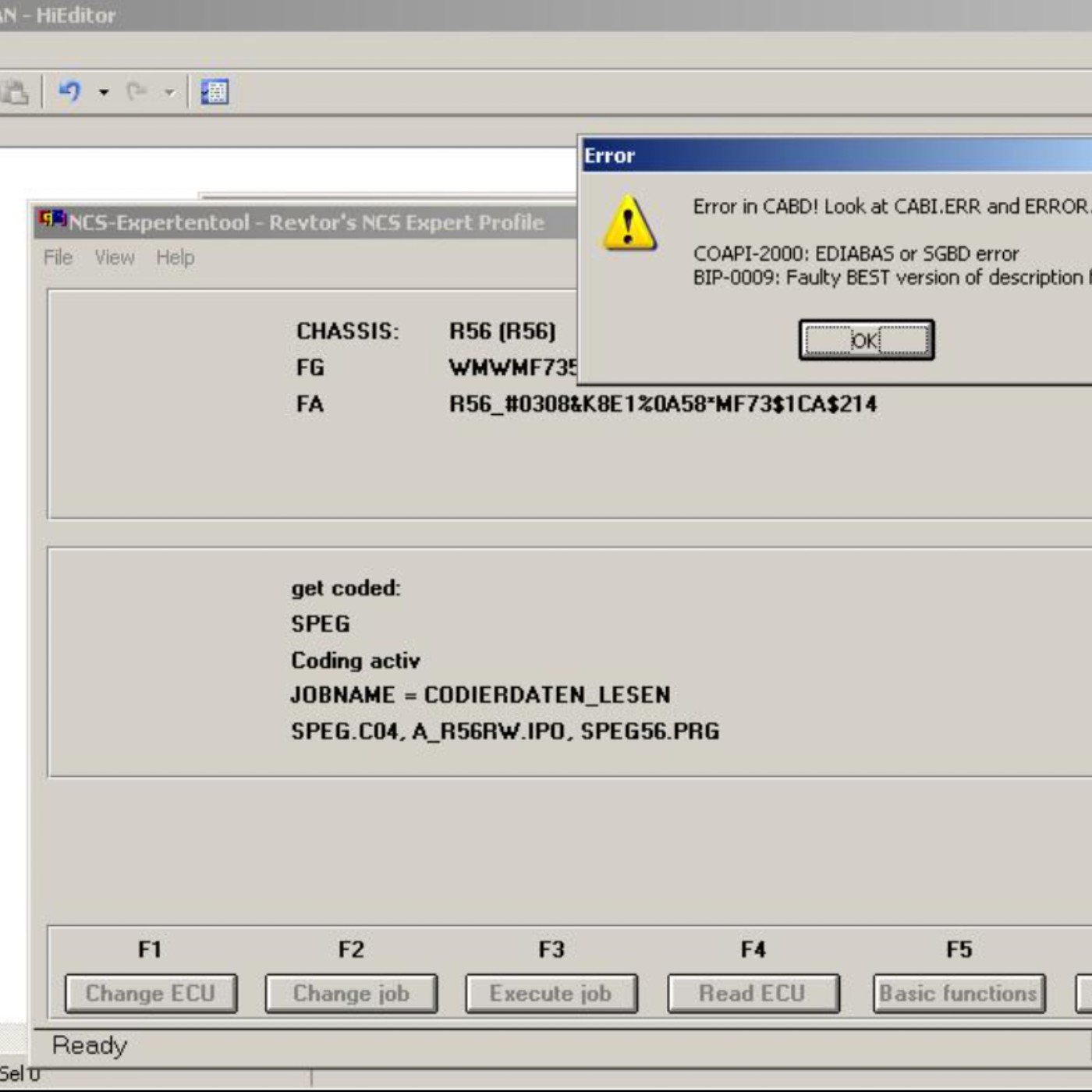The width and height of the screenshot is (1092, 1092).
Task: Click the Undo icon in HiEditor toolbar
Action: click(x=70, y=92)
